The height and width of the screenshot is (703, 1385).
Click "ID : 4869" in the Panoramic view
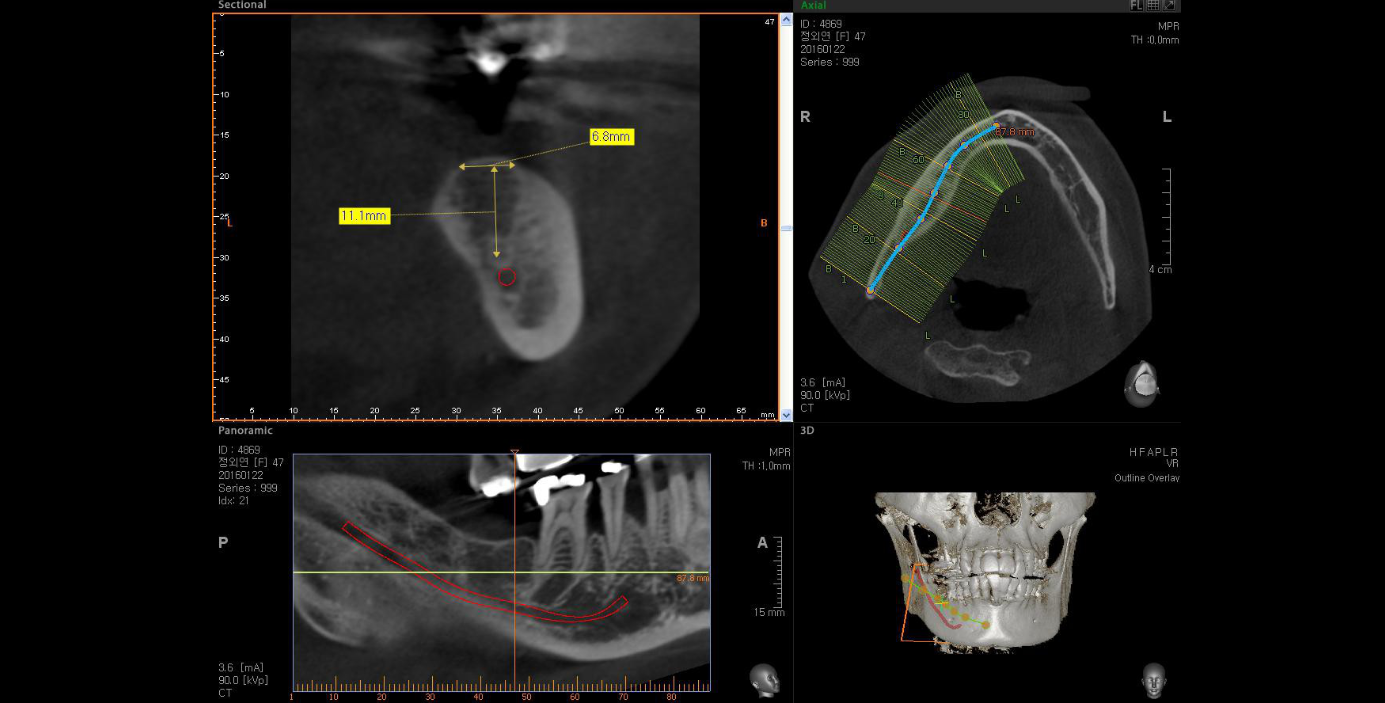[238, 450]
